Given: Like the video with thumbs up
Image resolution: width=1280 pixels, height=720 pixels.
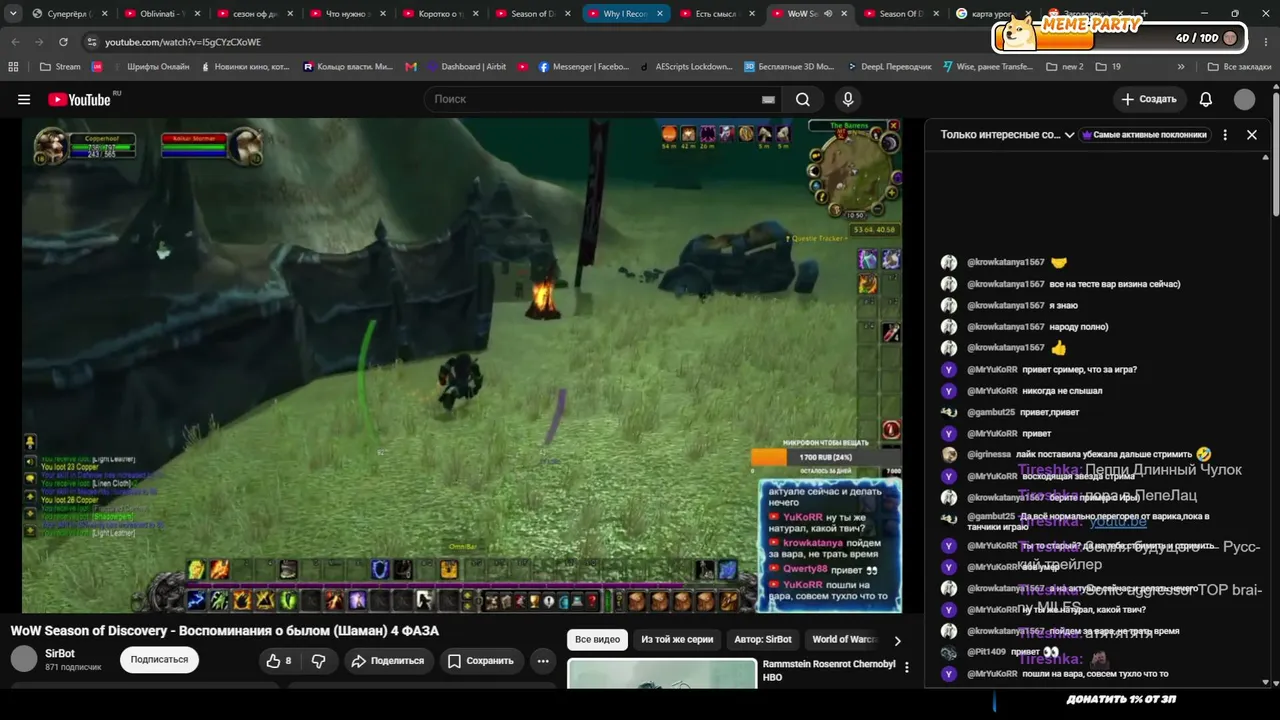Looking at the screenshot, I should pyautogui.click(x=279, y=660).
